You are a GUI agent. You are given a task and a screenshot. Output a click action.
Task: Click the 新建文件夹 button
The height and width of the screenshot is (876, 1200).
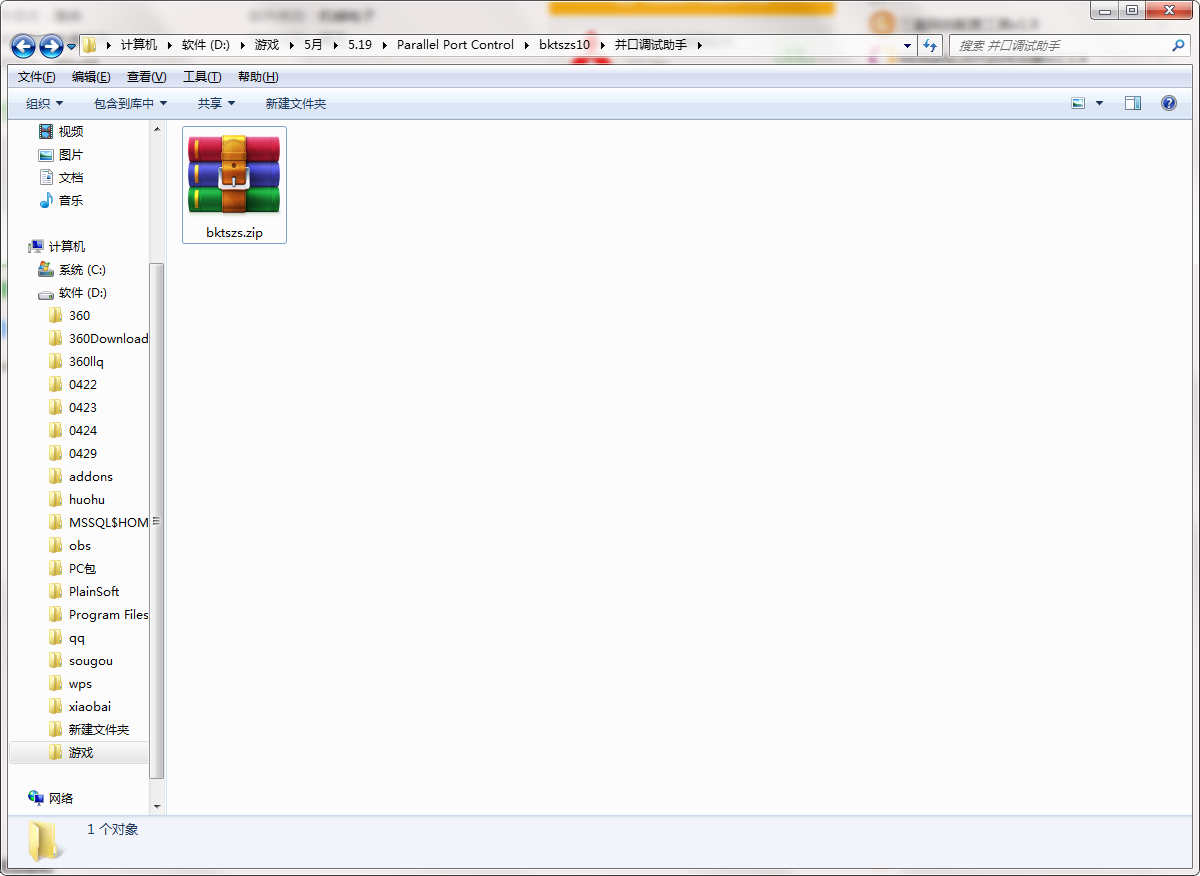tap(295, 103)
